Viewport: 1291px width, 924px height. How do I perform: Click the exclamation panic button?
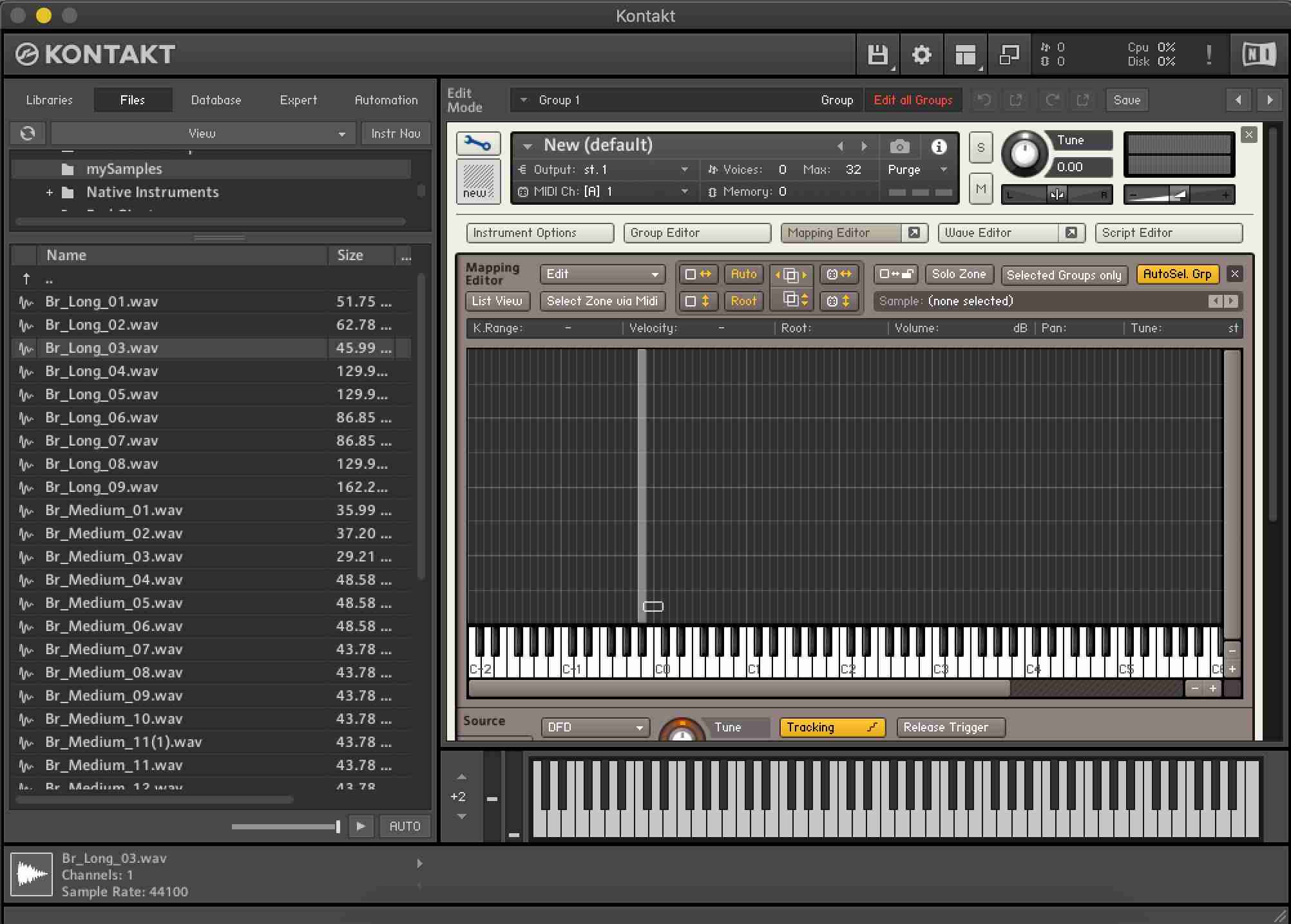1209,55
